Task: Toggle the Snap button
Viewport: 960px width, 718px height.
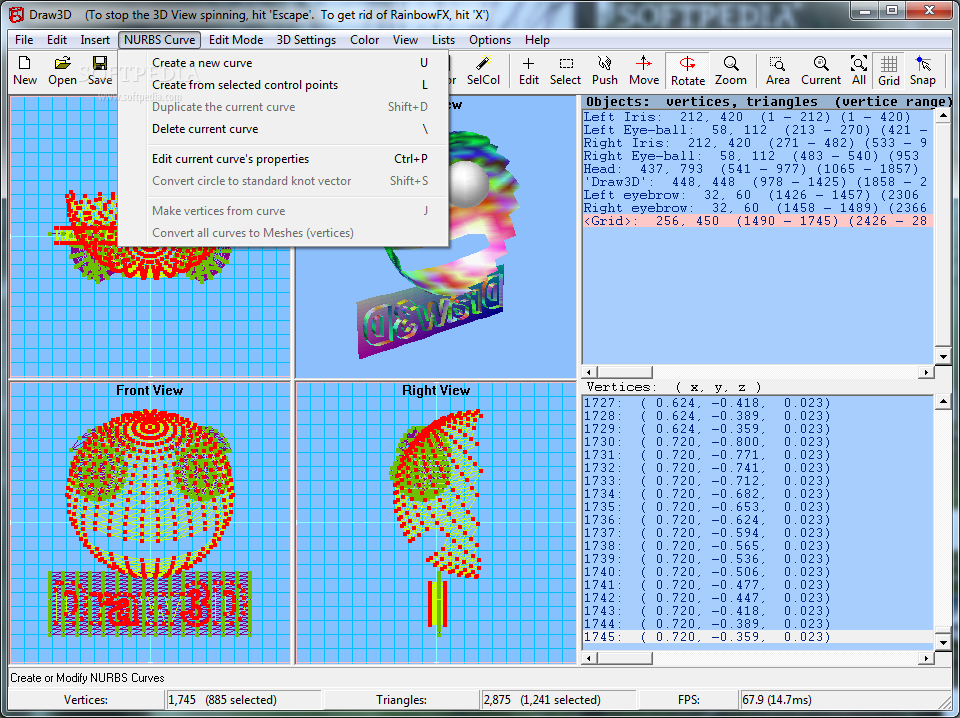Action: click(x=923, y=70)
